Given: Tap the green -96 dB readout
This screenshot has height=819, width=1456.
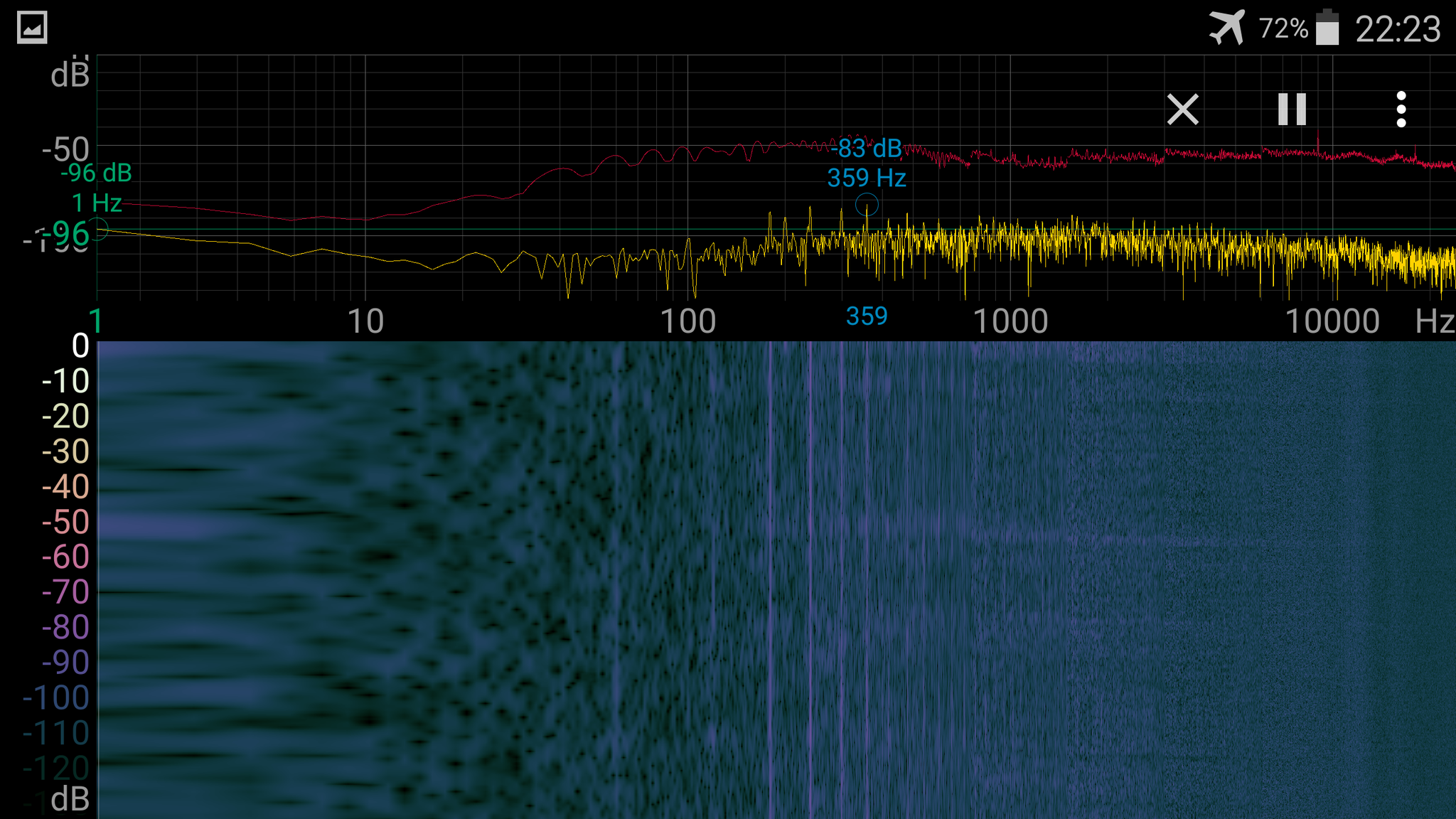Looking at the screenshot, I should coord(96,173).
